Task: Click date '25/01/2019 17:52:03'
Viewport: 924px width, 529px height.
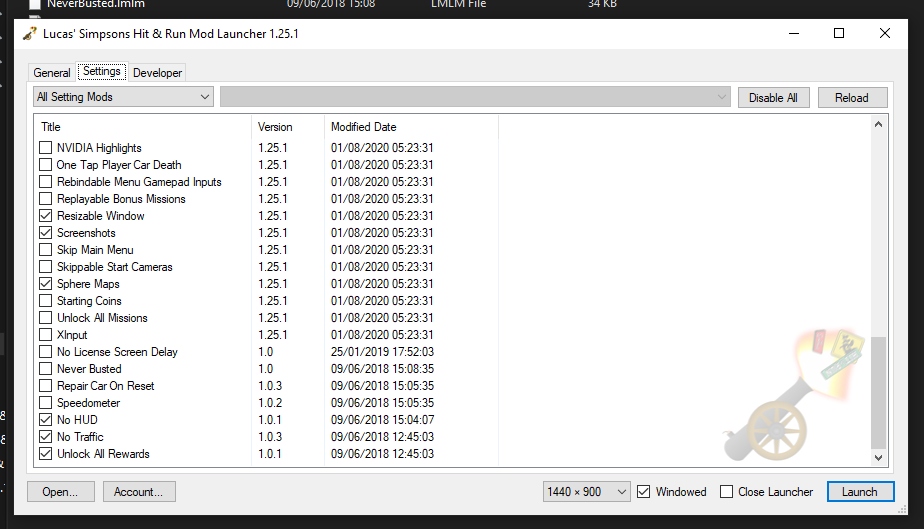Action: coord(382,352)
